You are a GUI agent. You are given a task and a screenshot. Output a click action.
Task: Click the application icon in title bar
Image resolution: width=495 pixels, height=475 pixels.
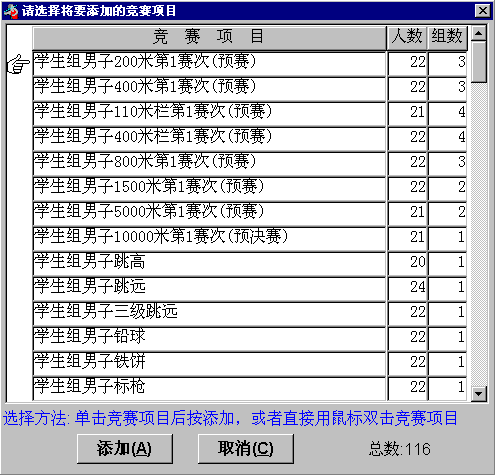pos(11,11)
